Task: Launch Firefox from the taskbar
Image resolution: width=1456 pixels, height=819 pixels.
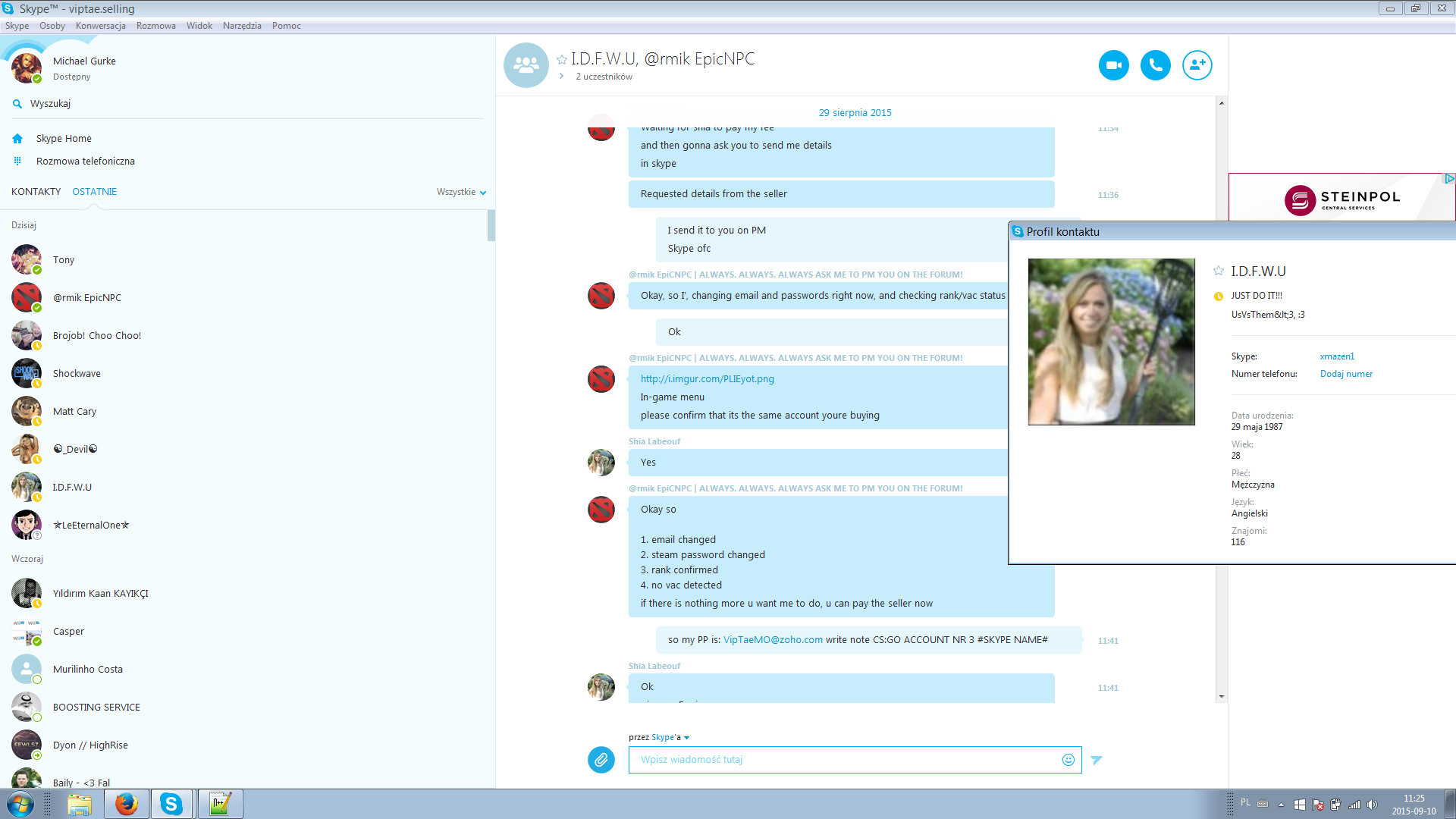Action: pyautogui.click(x=126, y=804)
